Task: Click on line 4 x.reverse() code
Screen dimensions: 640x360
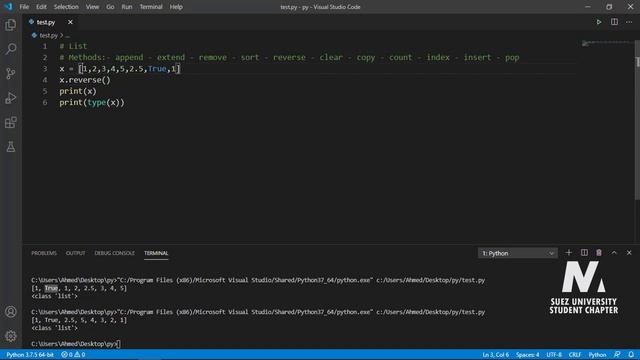Action: 85,80
